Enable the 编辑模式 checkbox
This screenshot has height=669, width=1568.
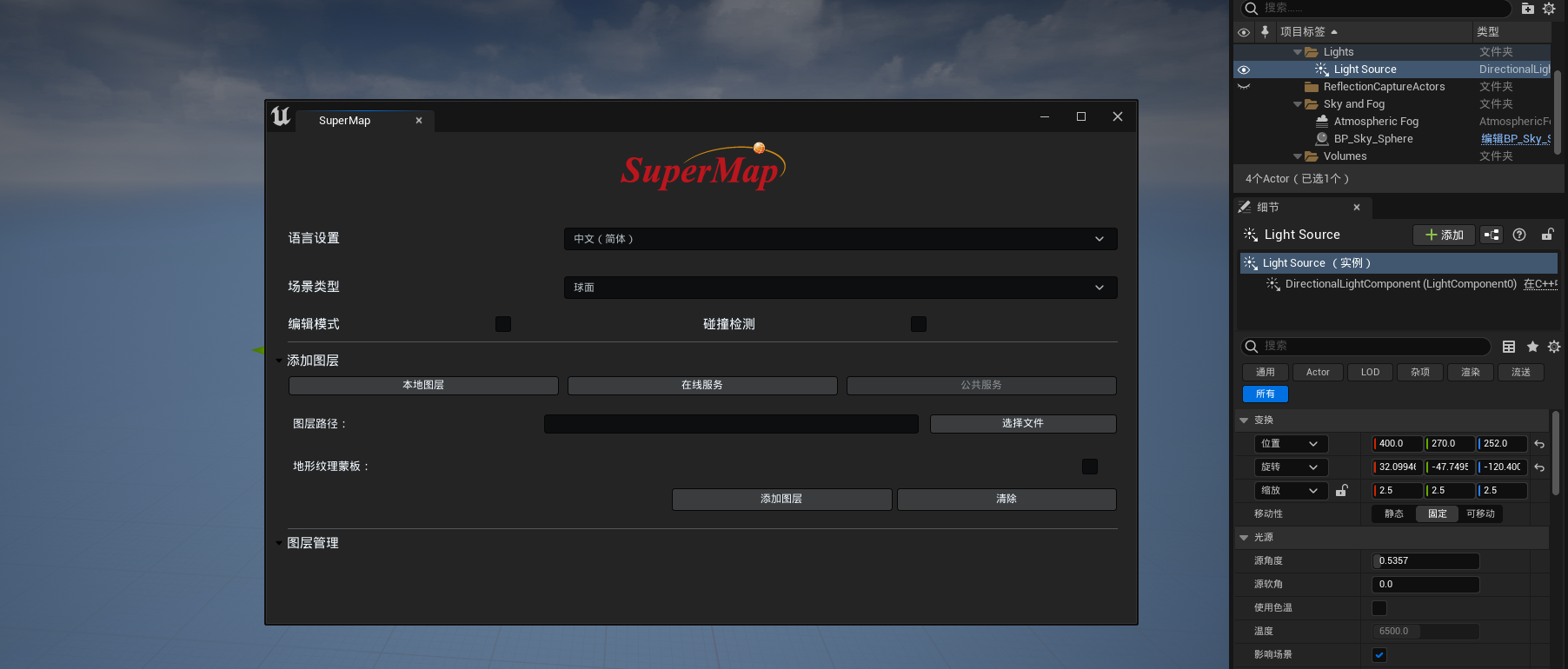503,324
